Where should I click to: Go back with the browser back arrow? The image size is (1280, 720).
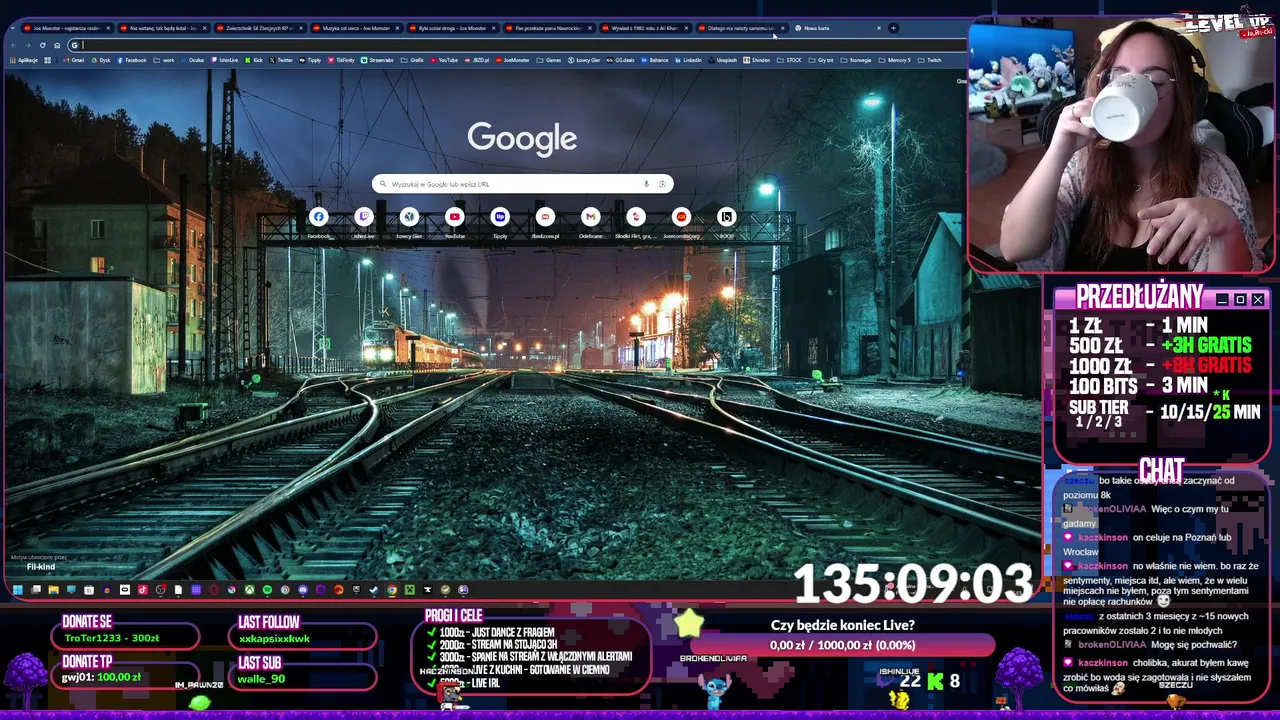14,45
